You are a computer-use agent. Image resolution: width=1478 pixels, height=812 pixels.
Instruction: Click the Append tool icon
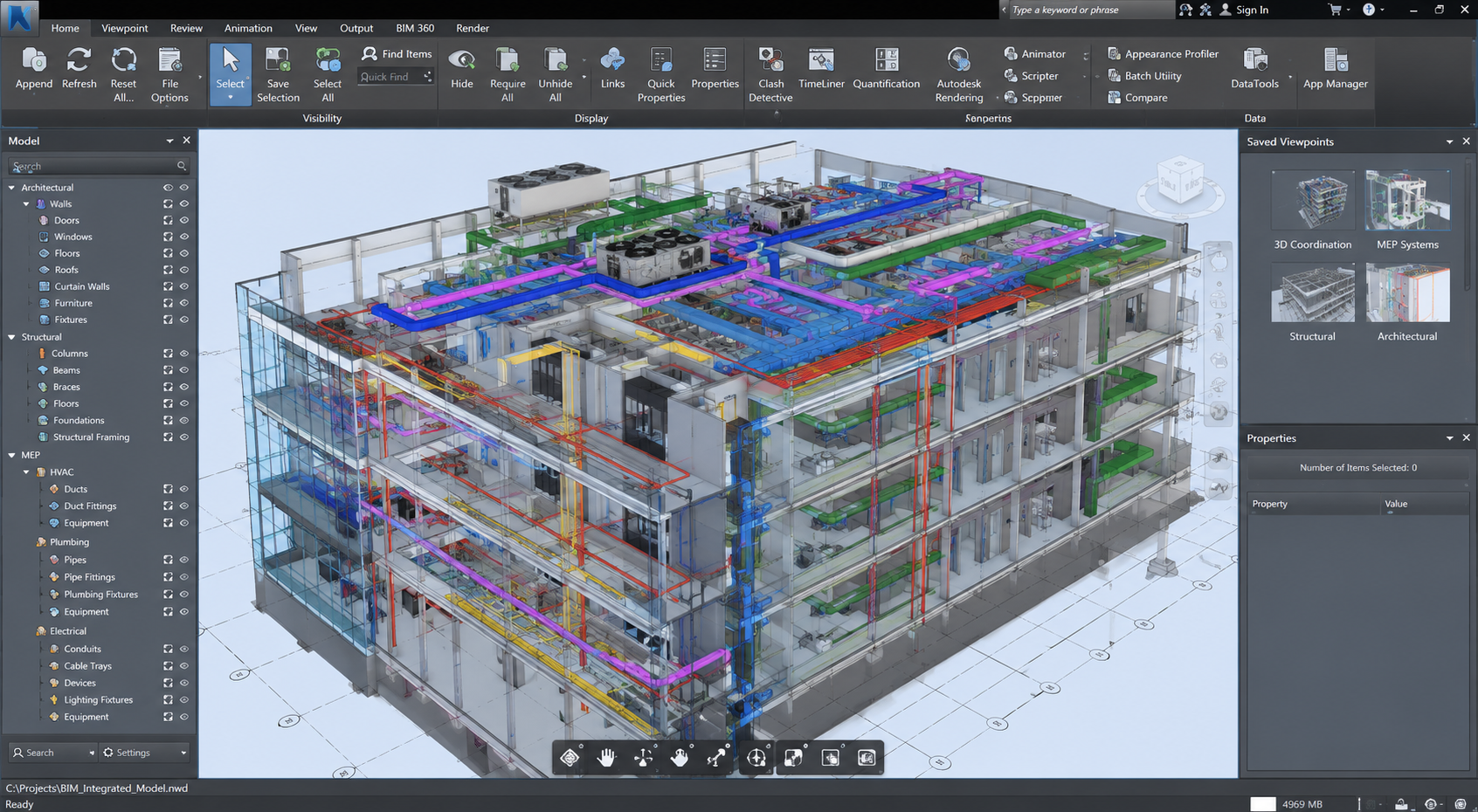click(34, 59)
